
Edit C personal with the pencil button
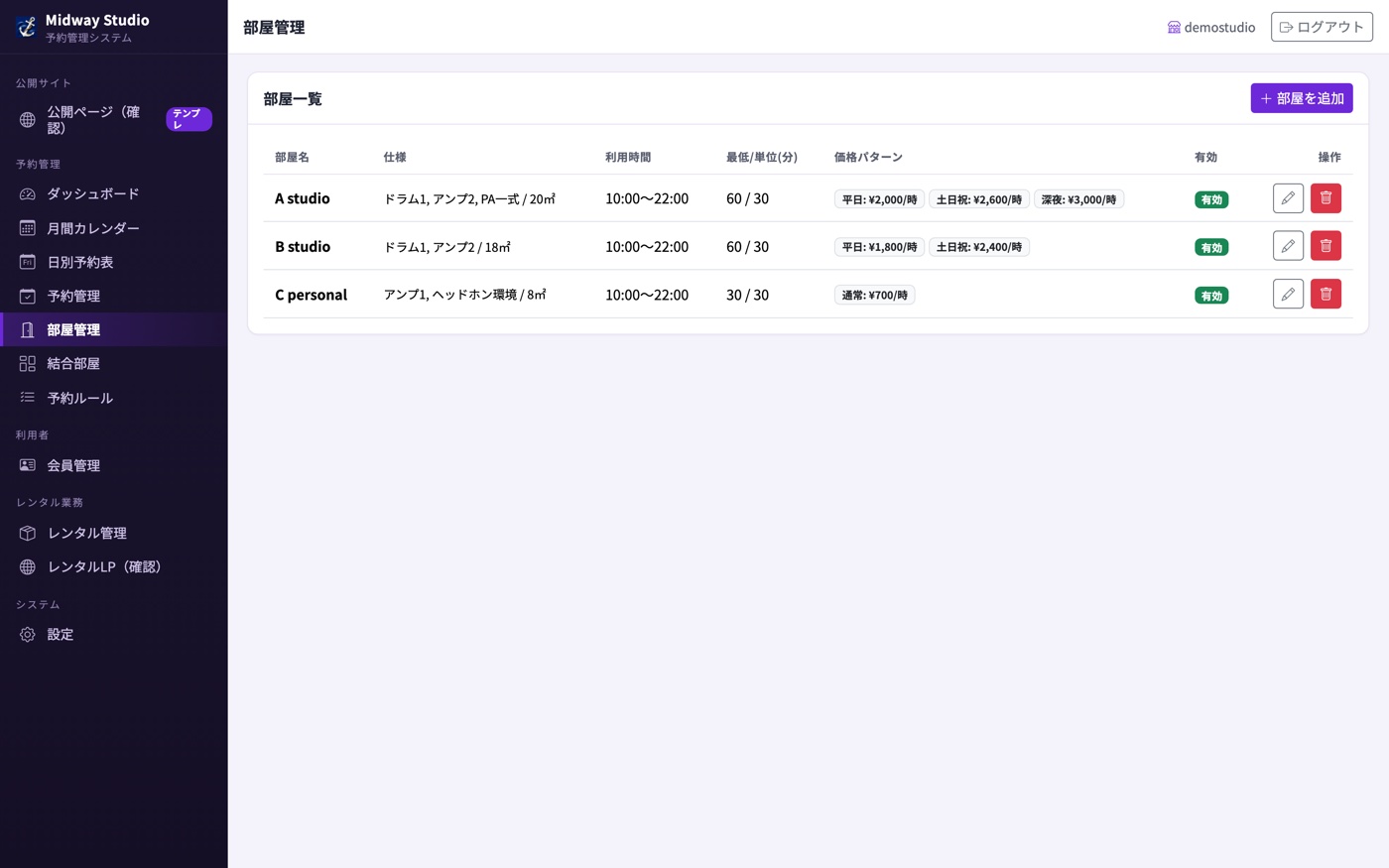click(1288, 294)
